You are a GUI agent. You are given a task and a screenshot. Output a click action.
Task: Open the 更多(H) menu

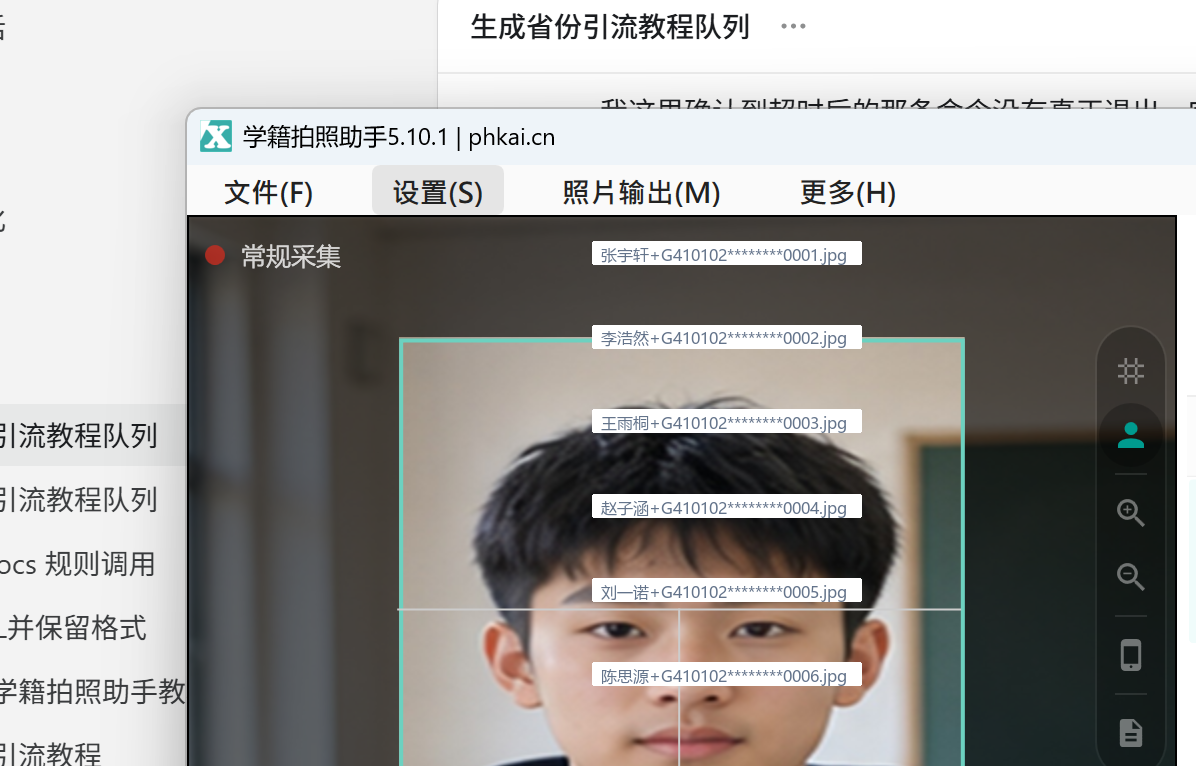tap(847, 192)
